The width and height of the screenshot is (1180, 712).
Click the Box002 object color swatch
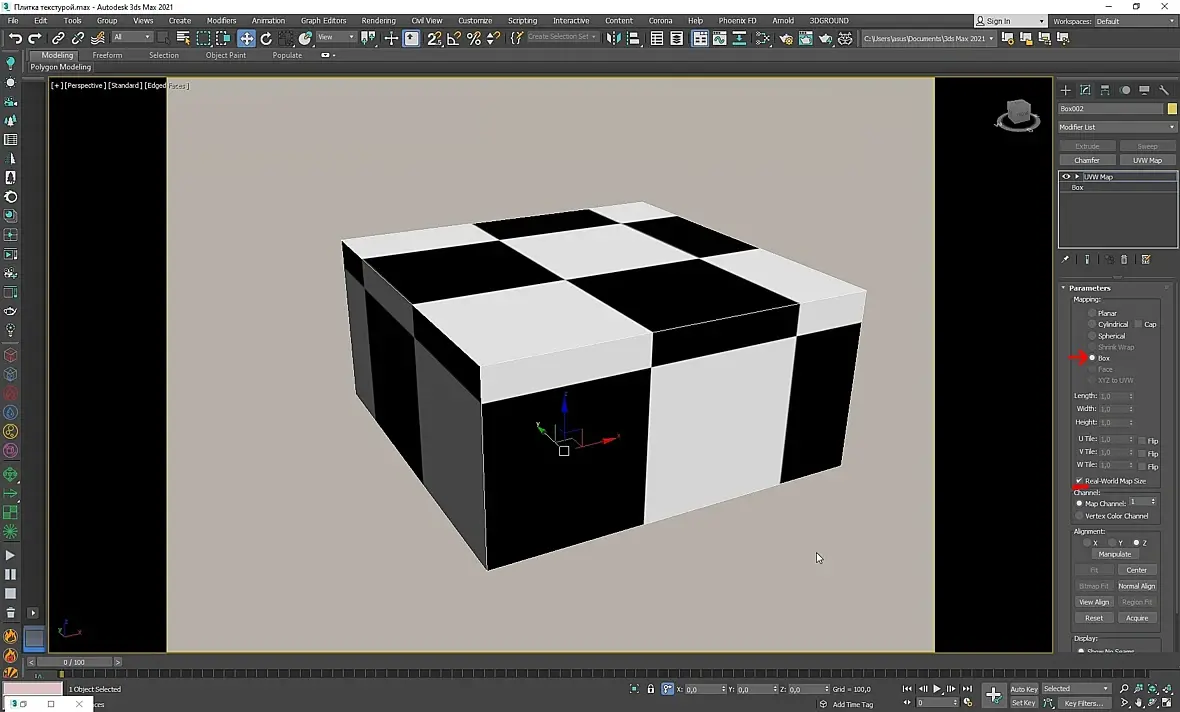click(1172, 109)
